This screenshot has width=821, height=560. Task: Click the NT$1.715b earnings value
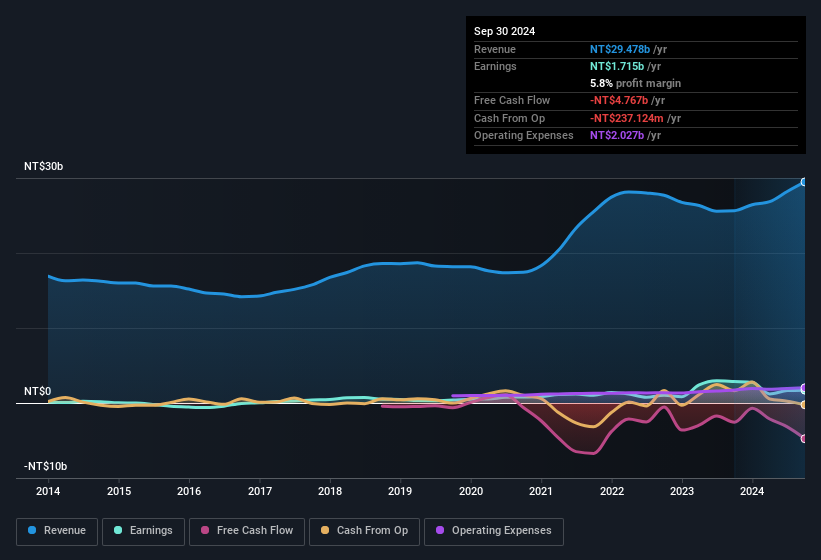pyautogui.click(x=617, y=66)
